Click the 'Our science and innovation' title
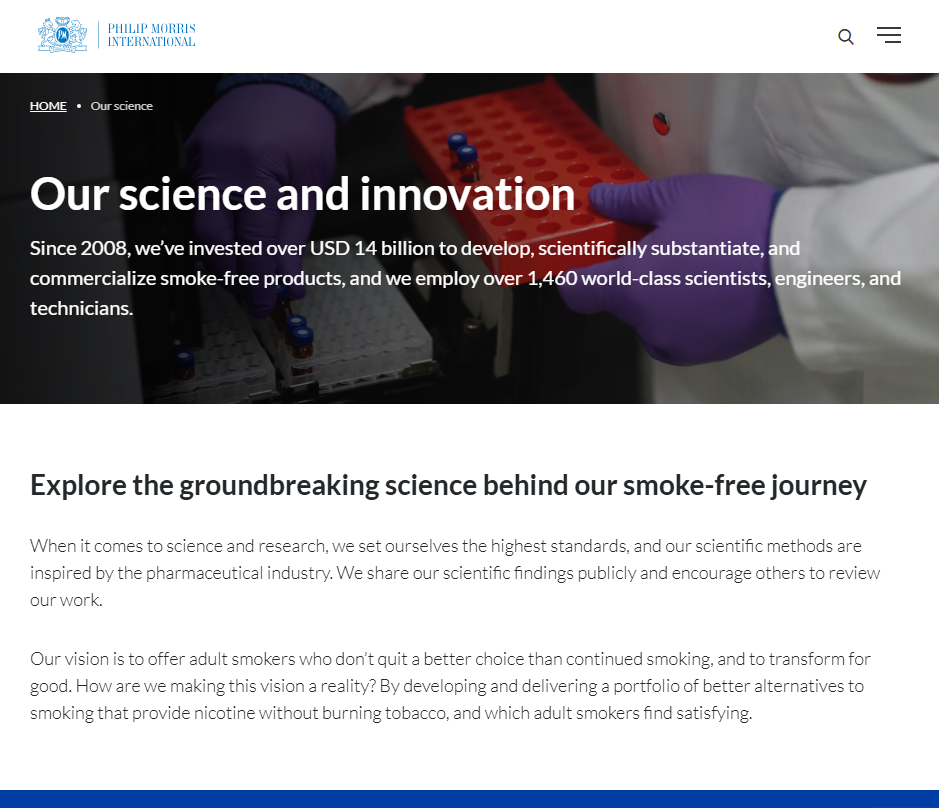939x808 pixels. tap(302, 194)
